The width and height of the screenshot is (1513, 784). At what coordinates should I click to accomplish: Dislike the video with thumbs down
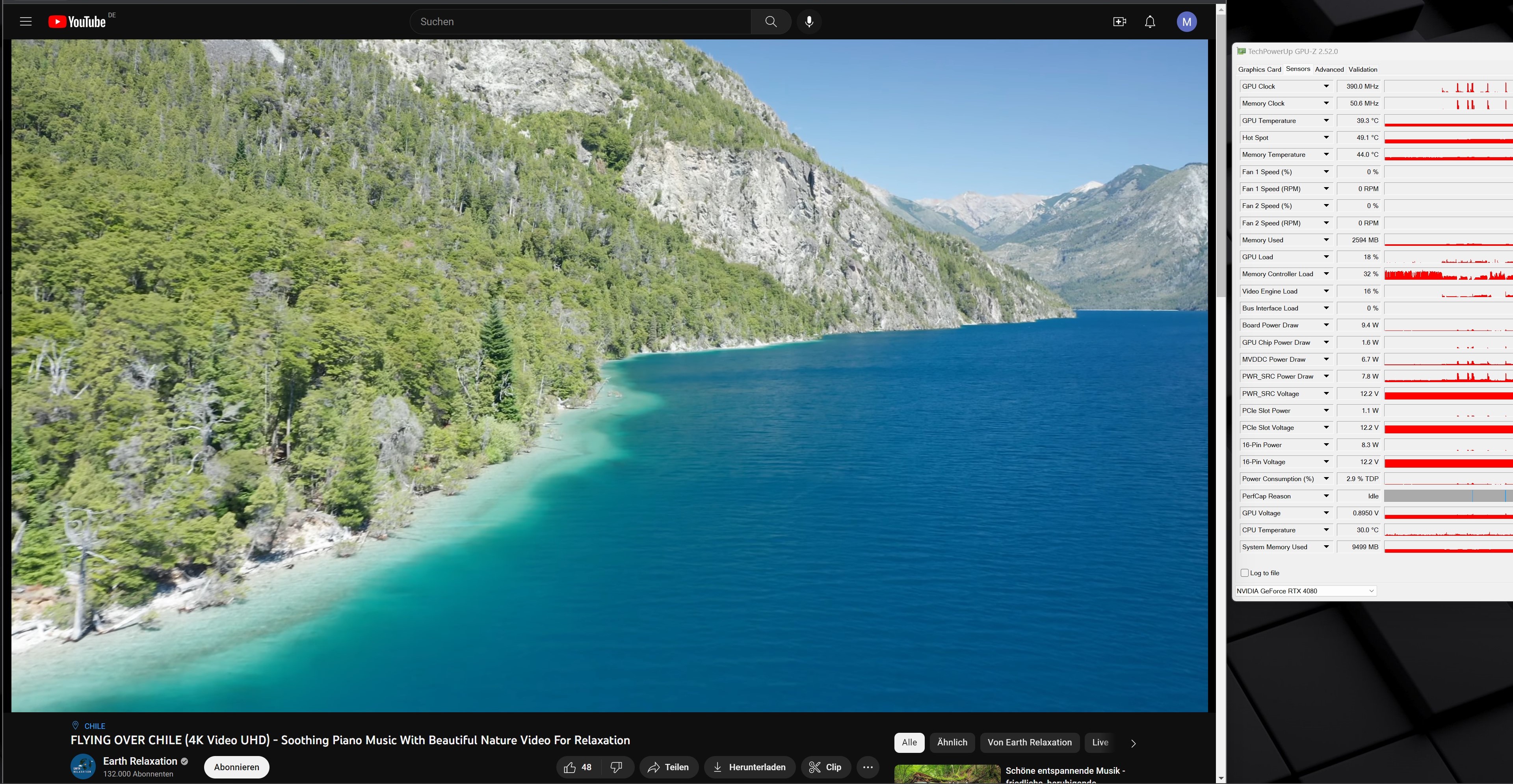(x=616, y=767)
